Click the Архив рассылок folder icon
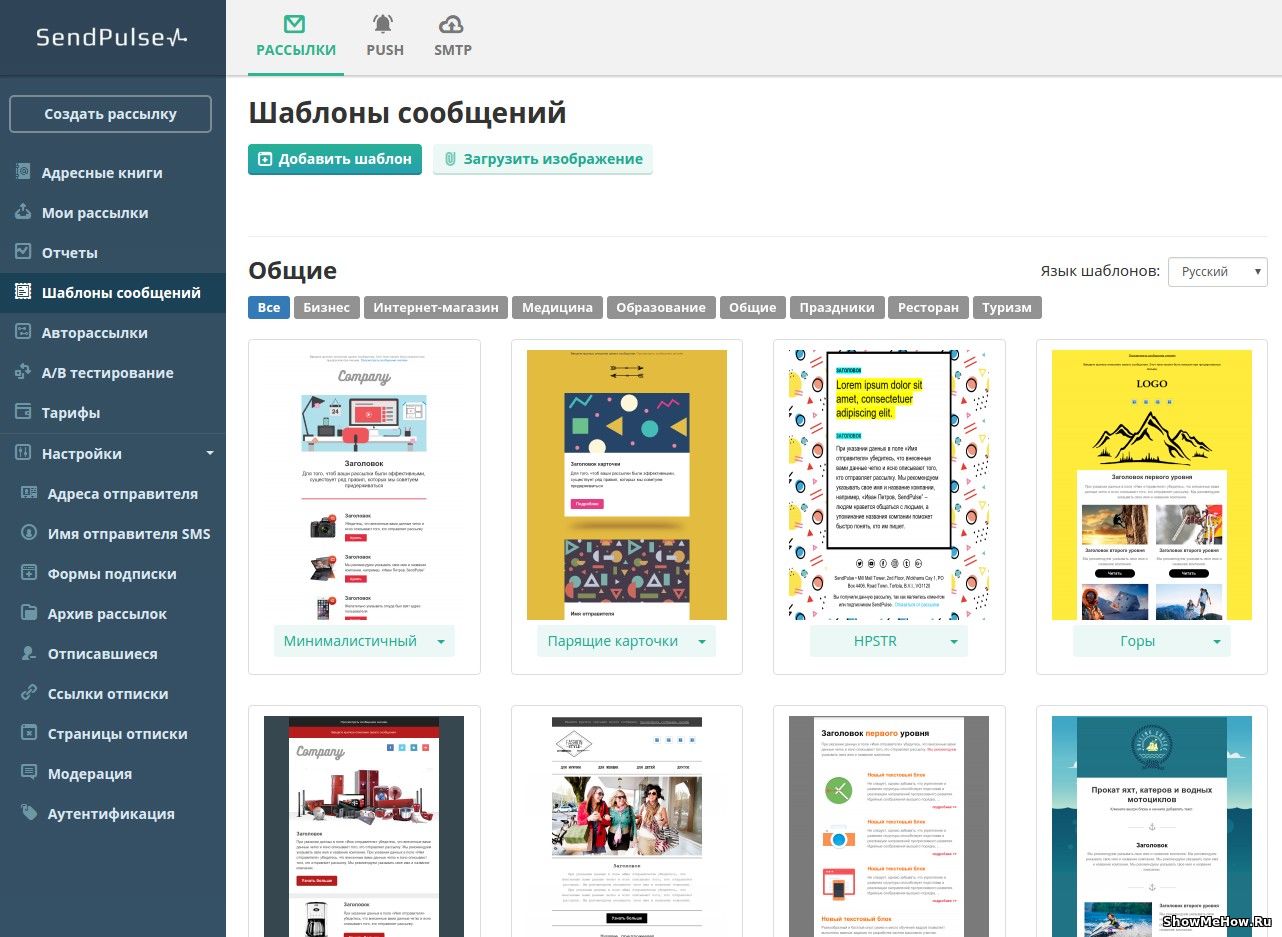This screenshot has height=937, width=1282. [x=29, y=613]
